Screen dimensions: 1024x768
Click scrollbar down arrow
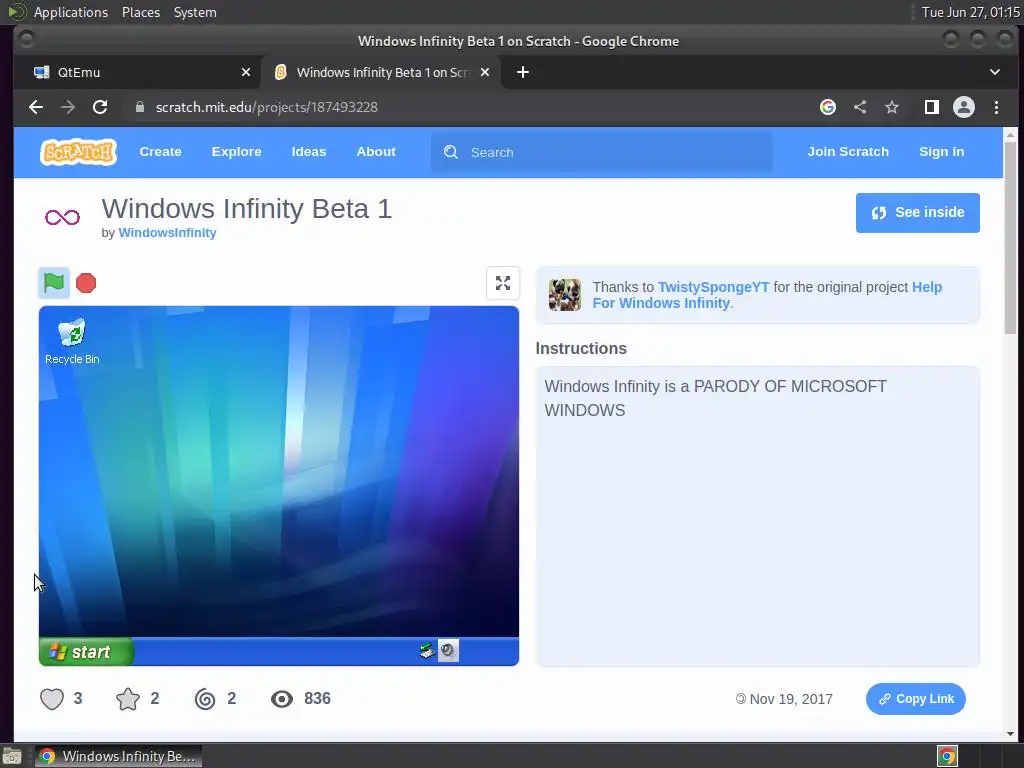(1010, 733)
